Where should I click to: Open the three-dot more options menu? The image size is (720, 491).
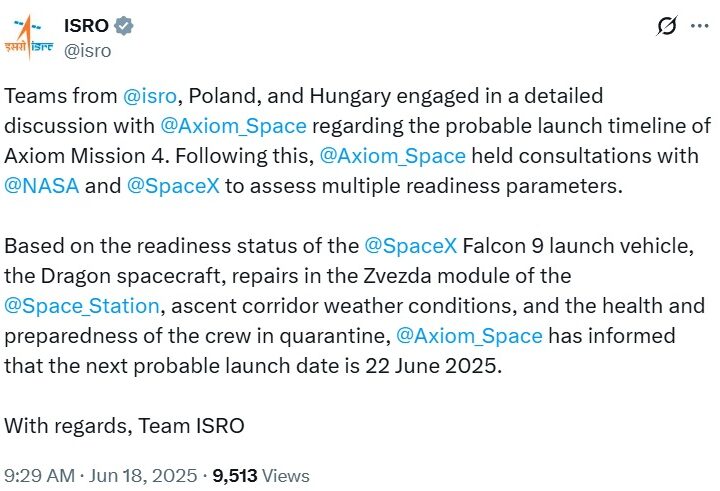coord(700,27)
